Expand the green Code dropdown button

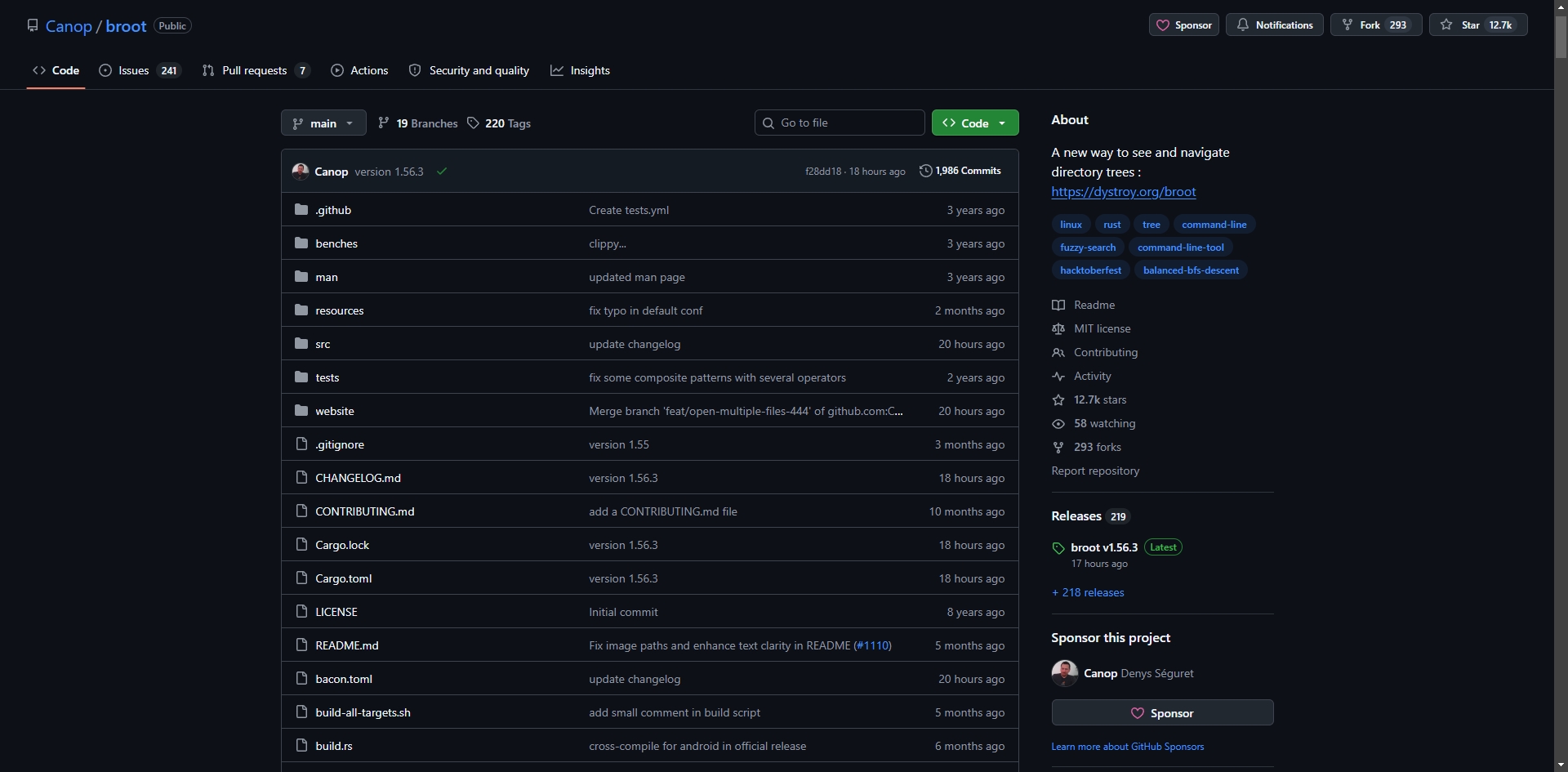[x=975, y=123]
